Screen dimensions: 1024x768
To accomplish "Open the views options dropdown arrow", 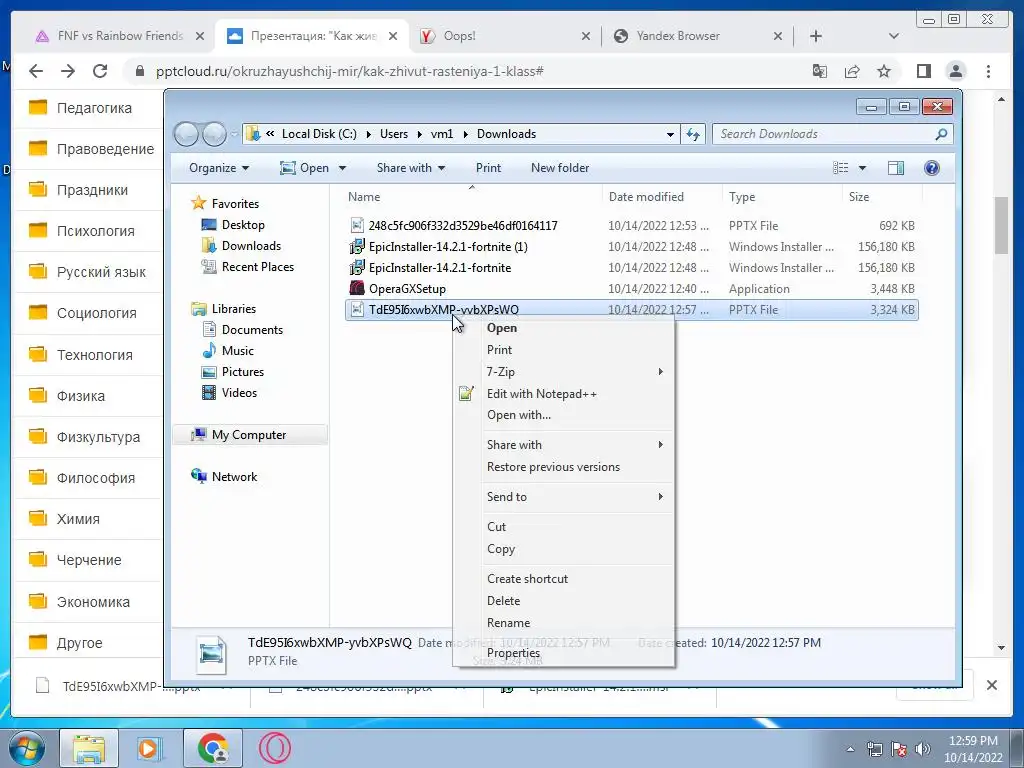I will pyautogui.click(x=862, y=168).
